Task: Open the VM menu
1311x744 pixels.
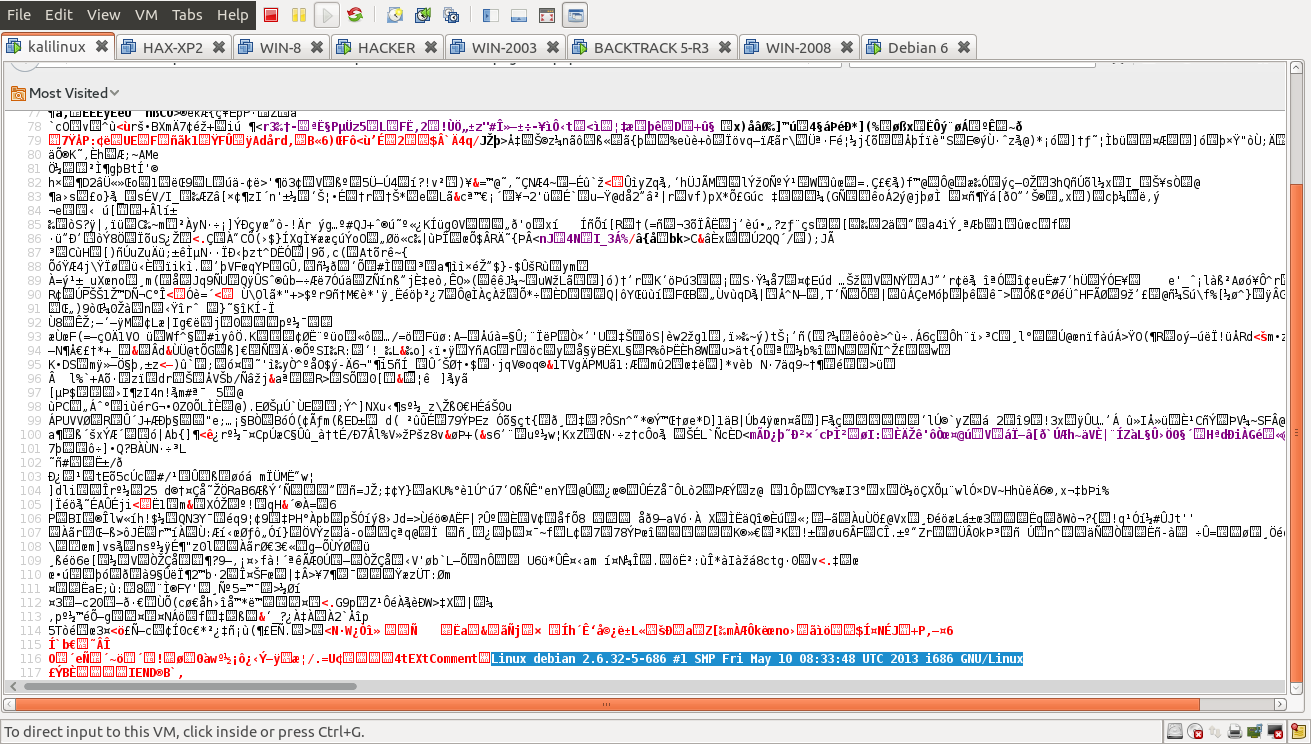Action: 146,15
